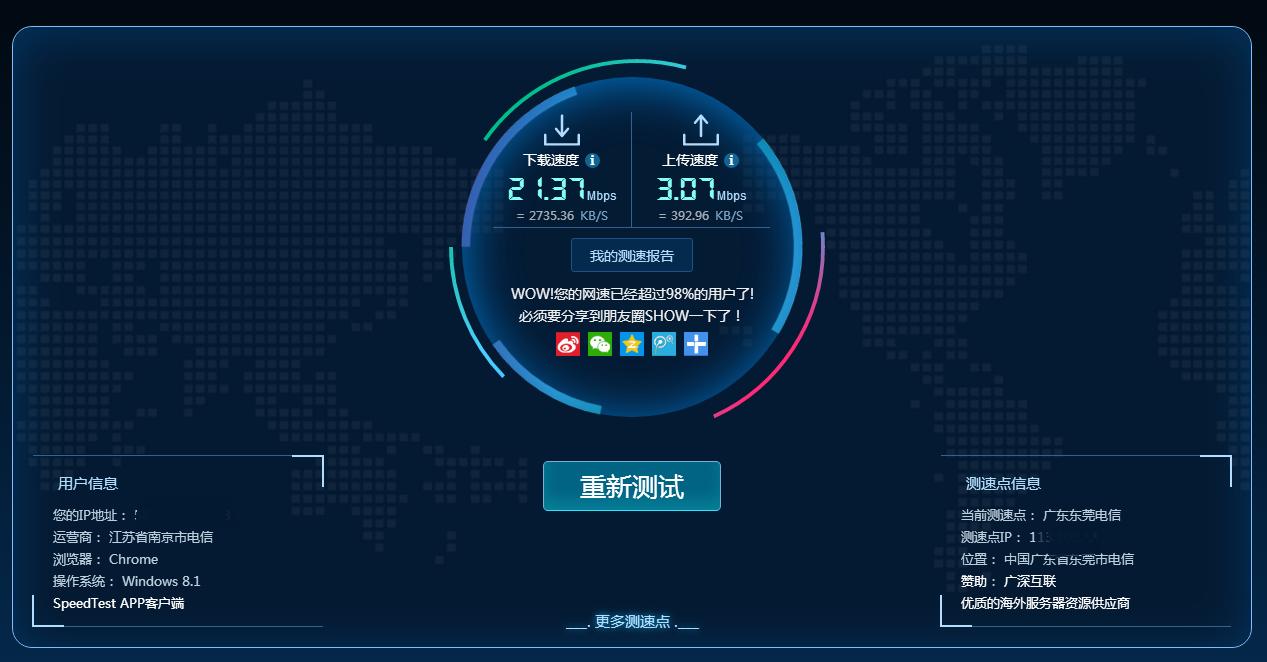Viewport: 1267px width, 662px height.
Task: Expand 更多测速点 for more test nodes
Action: [x=632, y=621]
